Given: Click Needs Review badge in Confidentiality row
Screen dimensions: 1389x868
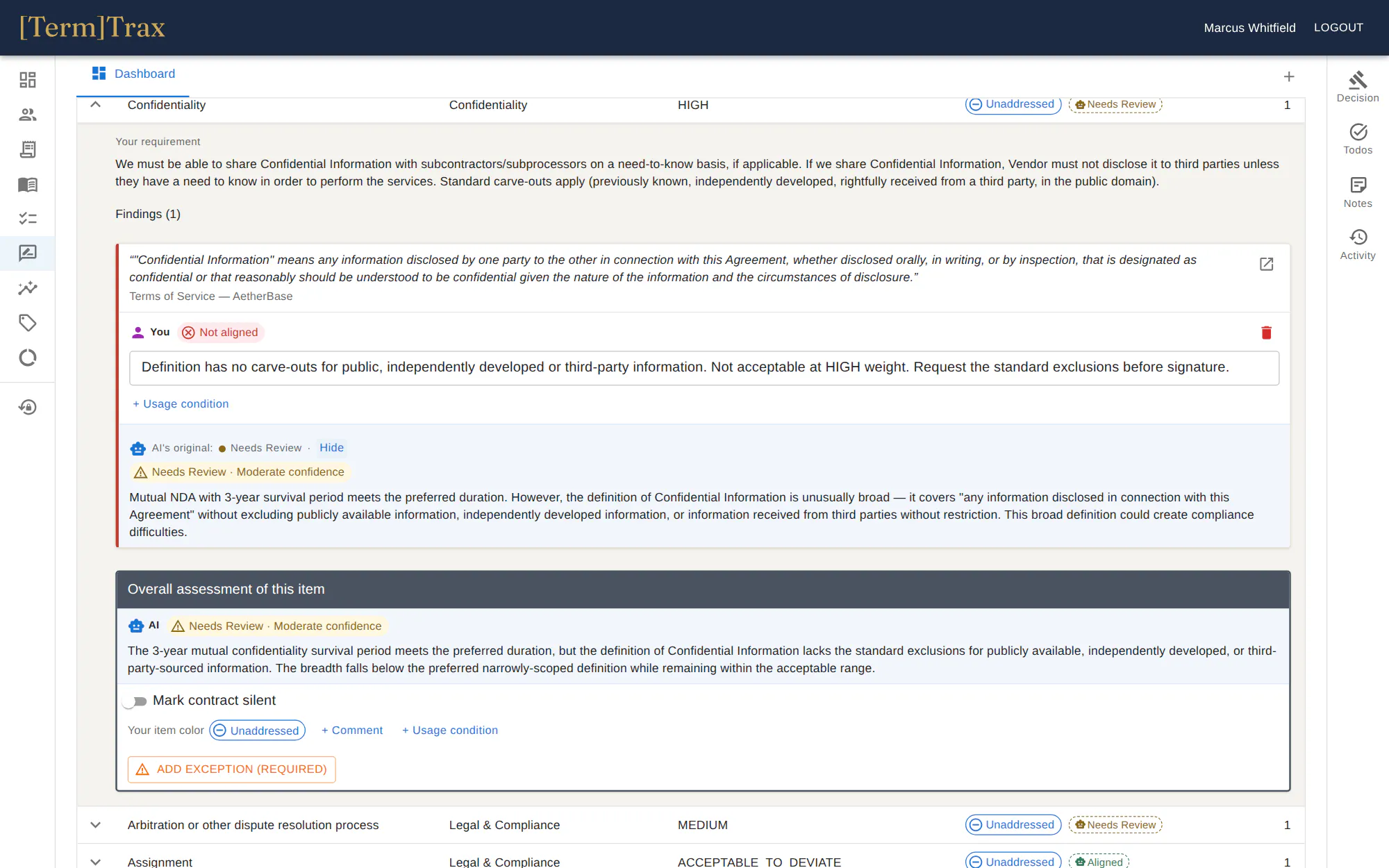Looking at the screenshot, I should [x=1115, y=104].
